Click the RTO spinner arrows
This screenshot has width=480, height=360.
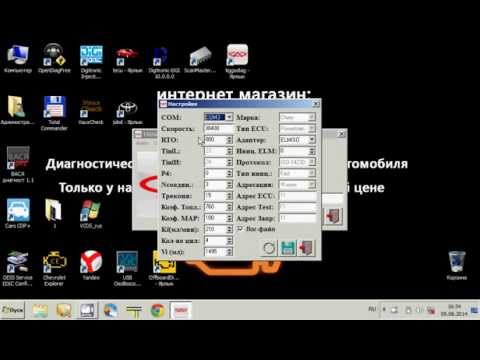[229, 140]
